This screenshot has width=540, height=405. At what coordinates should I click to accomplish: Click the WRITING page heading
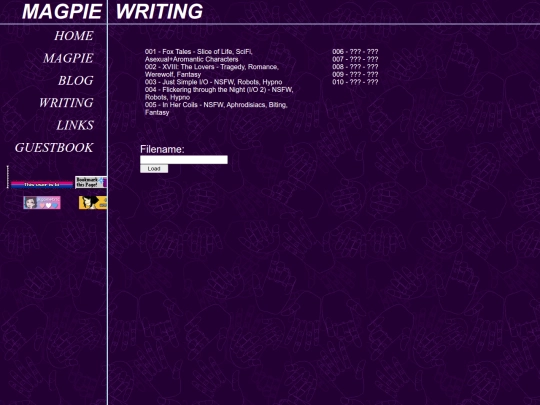pyautogui.click(x=159, y=11)
